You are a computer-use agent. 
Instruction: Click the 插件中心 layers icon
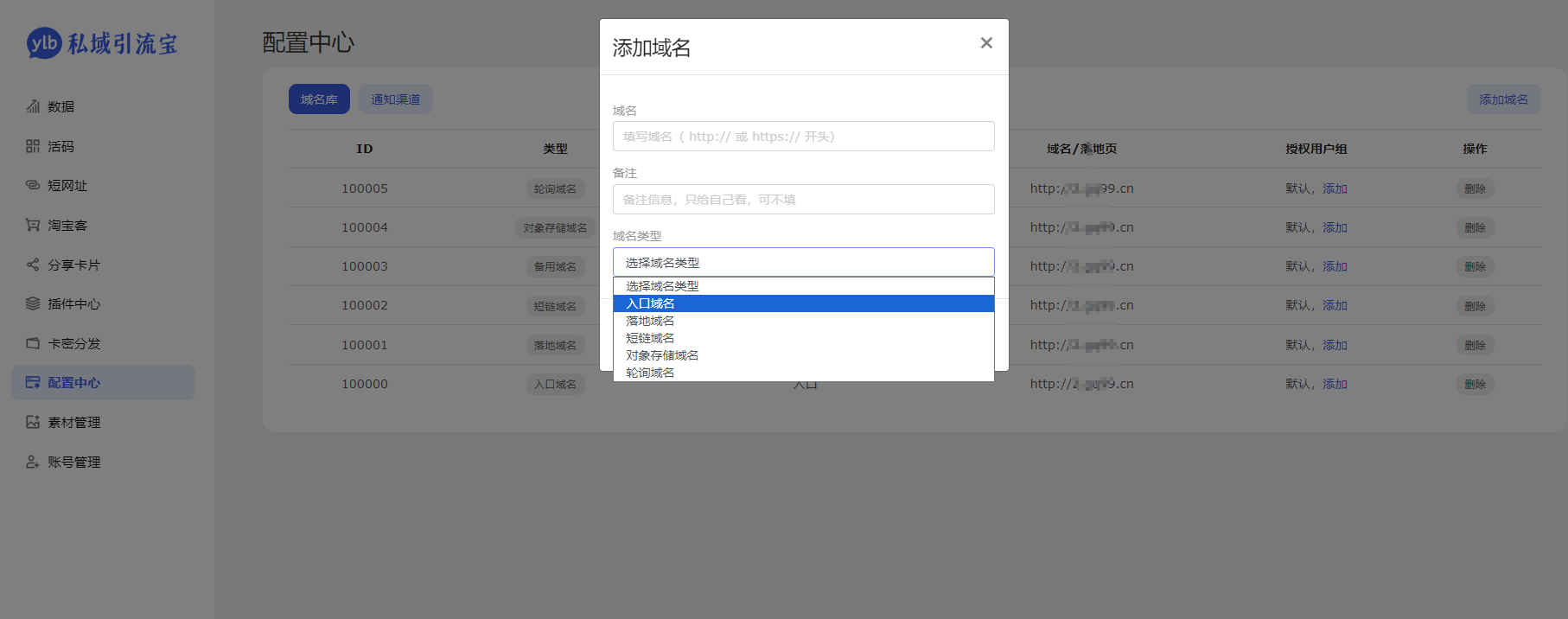[x=33, y=303]
